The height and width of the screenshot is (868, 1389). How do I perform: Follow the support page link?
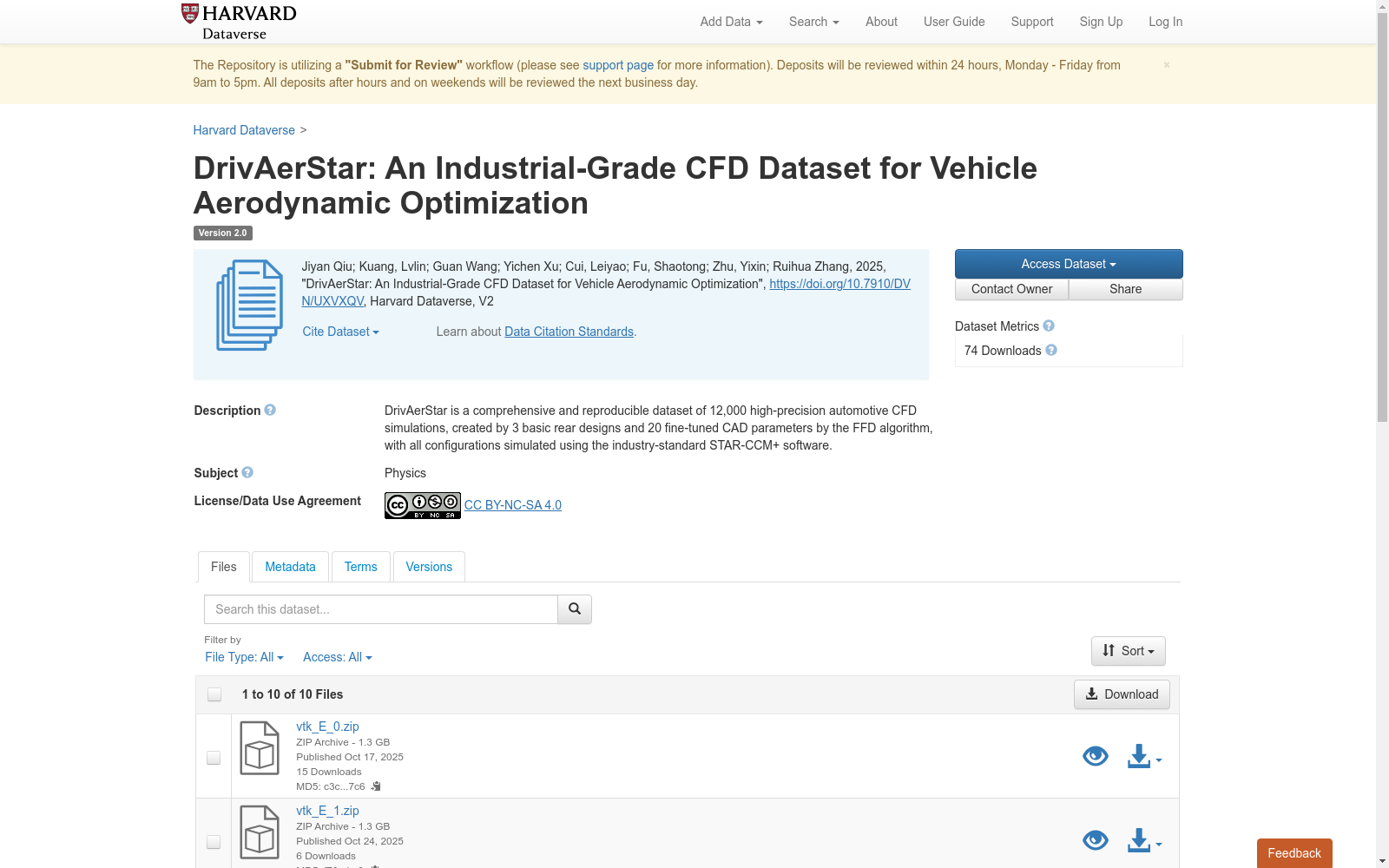618,65
